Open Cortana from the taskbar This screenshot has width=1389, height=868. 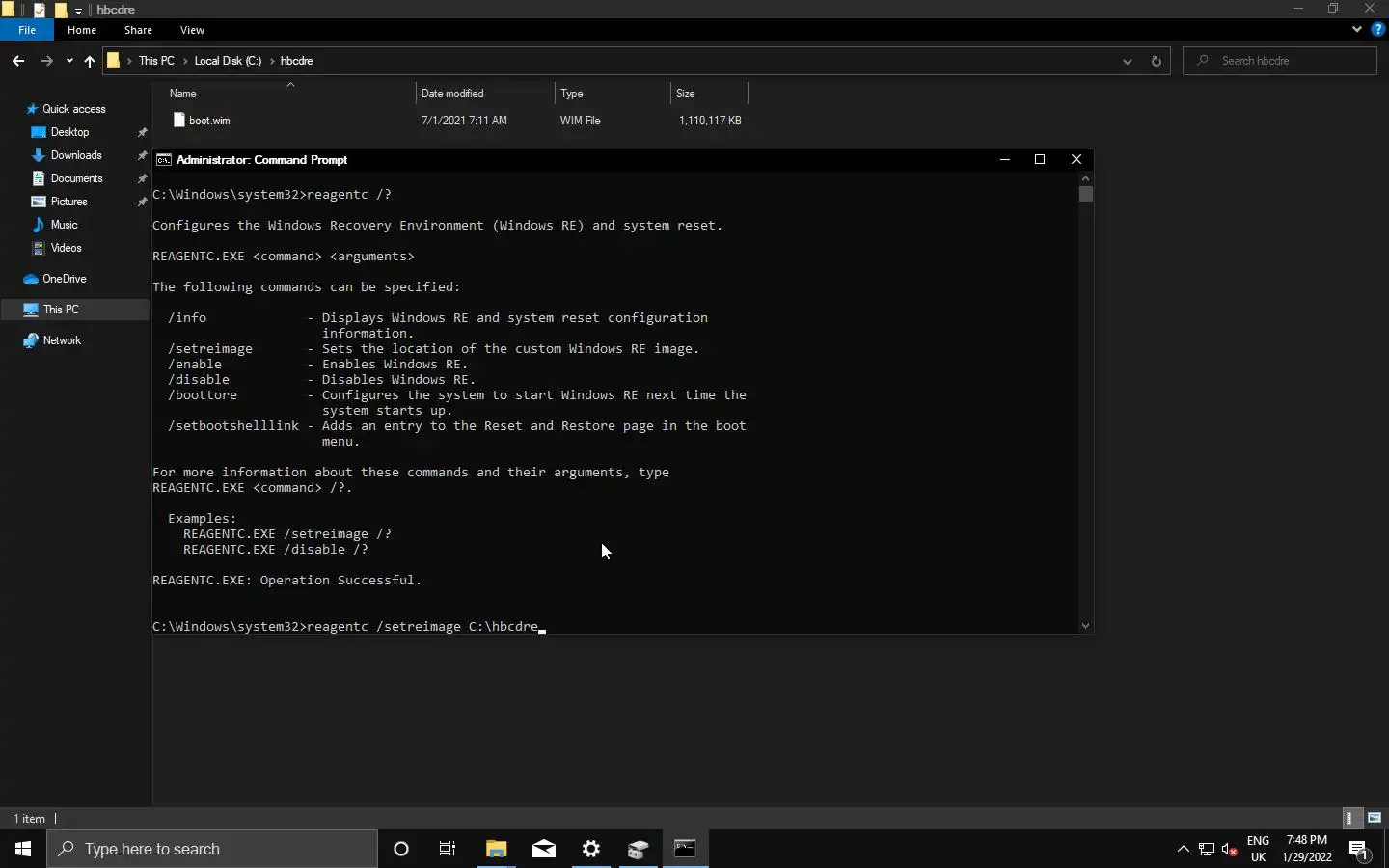click(401, 849)
